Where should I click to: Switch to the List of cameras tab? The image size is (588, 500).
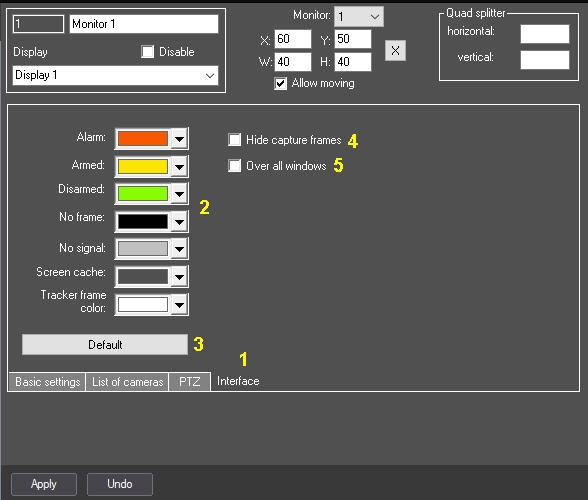point(127,382)
